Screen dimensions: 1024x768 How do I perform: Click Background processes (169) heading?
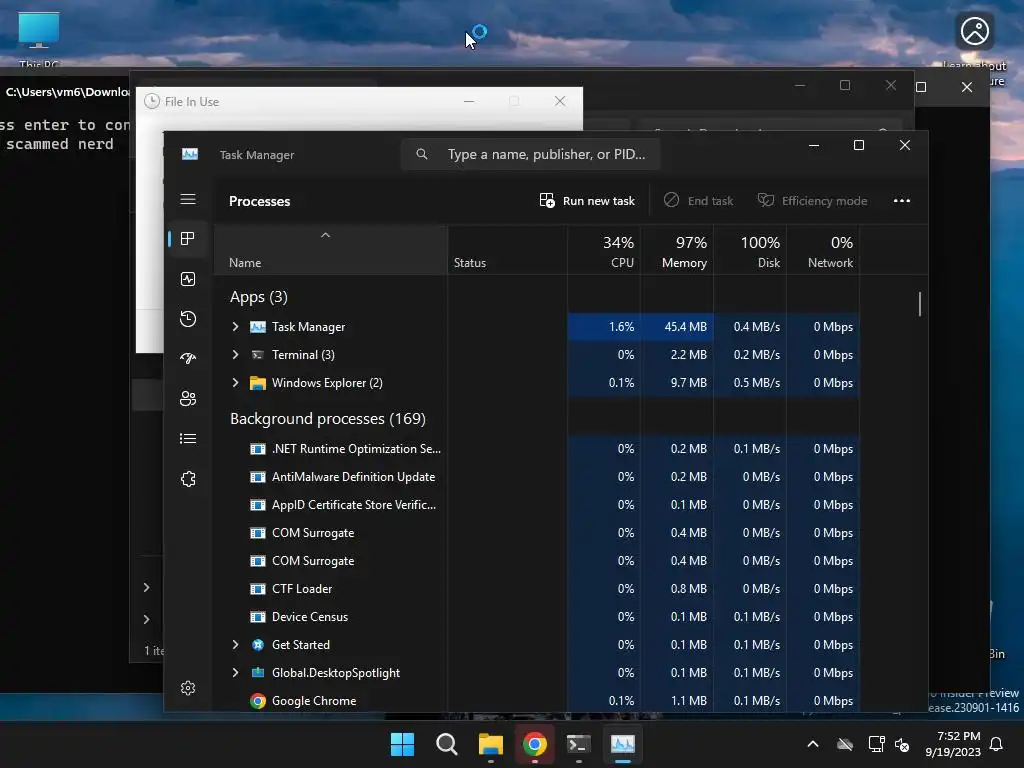pos(328,419)
